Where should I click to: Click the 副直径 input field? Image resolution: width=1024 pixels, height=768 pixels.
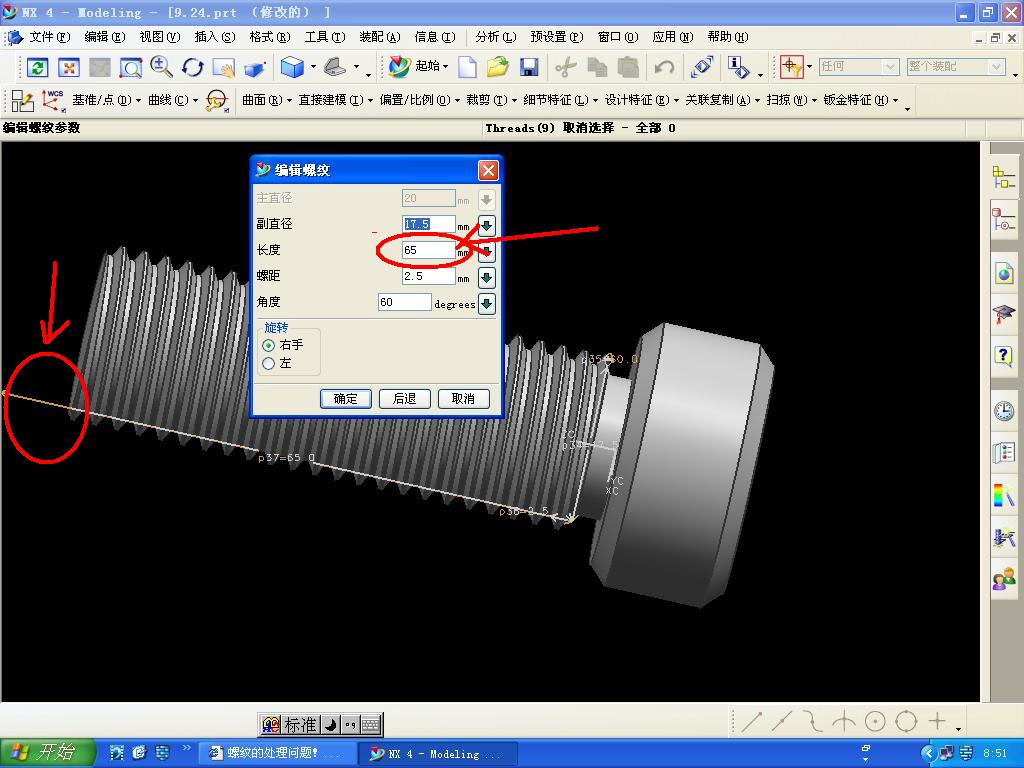click(428, 225)
